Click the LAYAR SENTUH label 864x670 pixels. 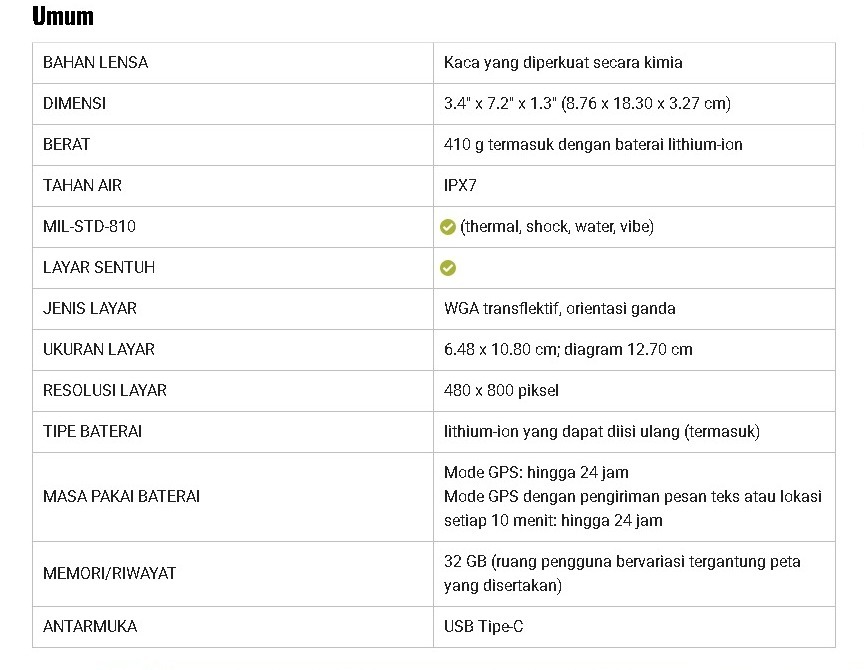pyautogui.click(x=99, y=267)
